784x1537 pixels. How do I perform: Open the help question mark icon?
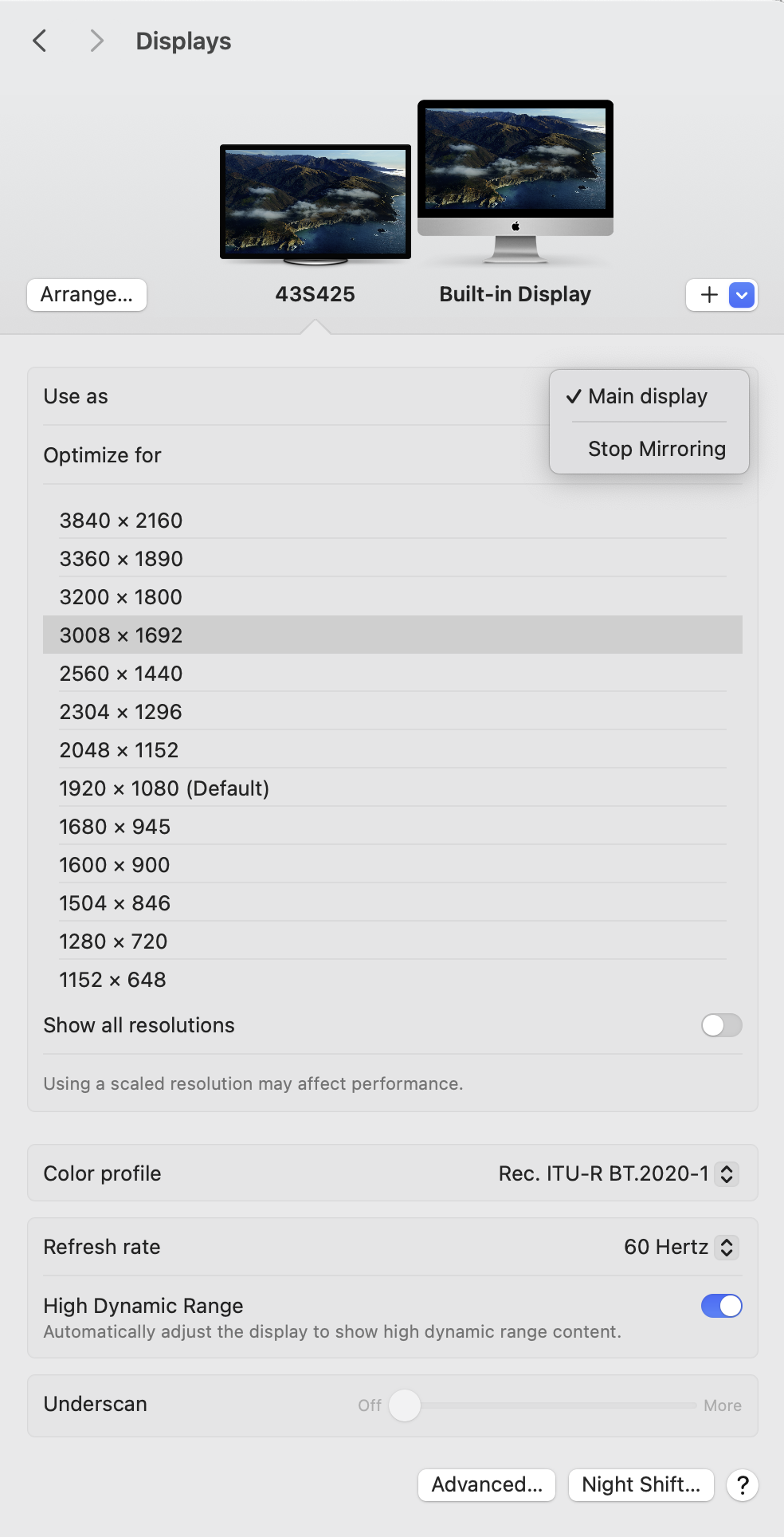pos(743,1485)
